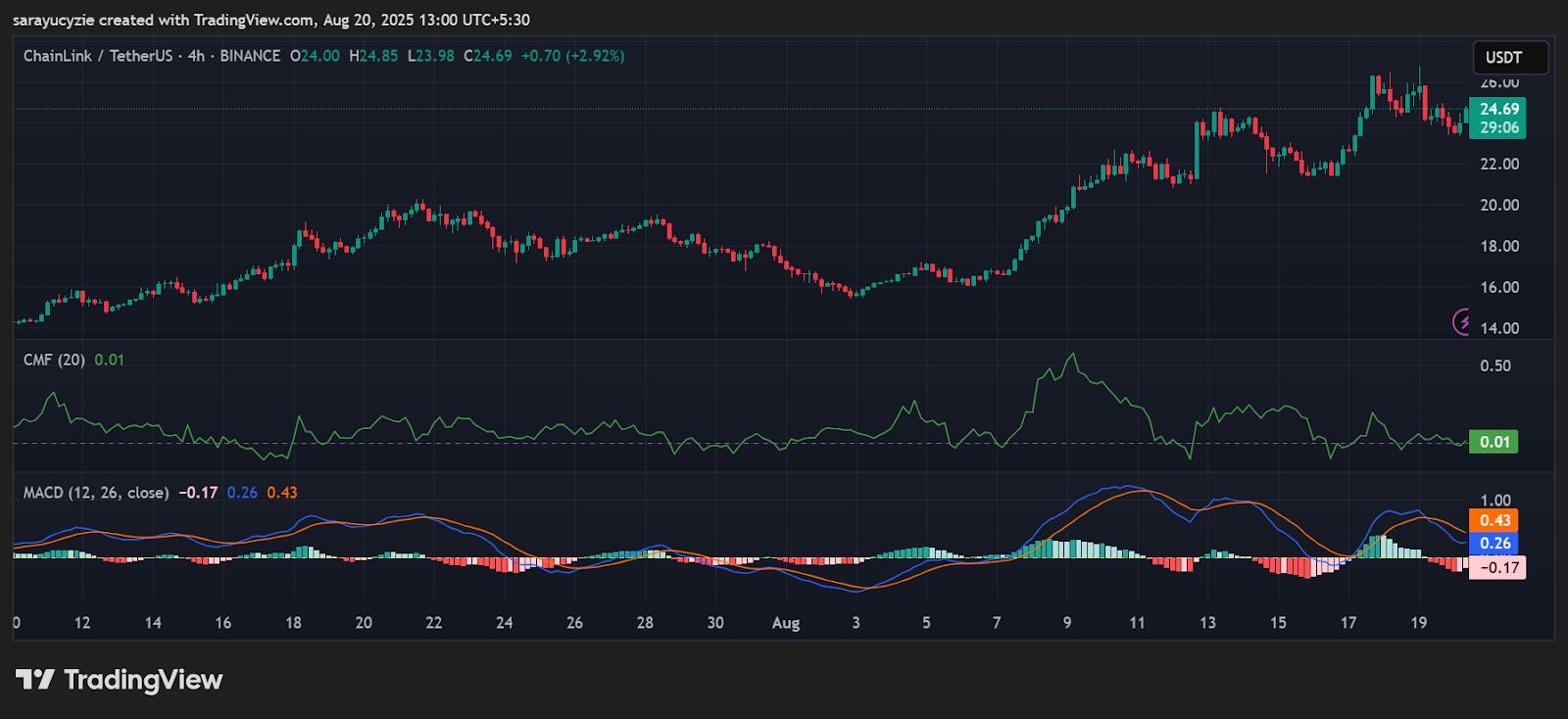The height and width of the screenshot is (719, 1568).
Task: Click the histogram value tag -0.17
Action: (1498, 567)
